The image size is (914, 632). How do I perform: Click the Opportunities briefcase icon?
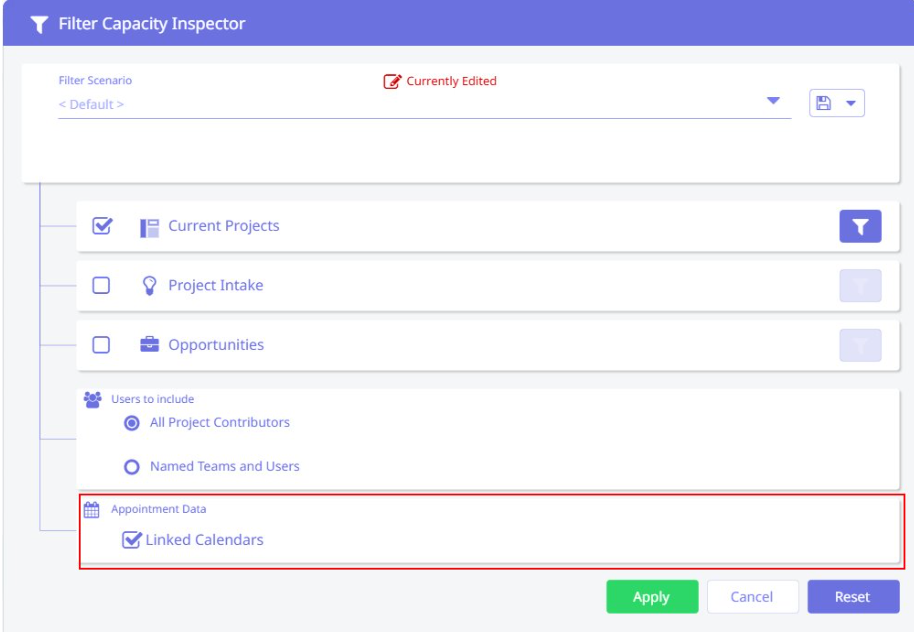(150, 345)
